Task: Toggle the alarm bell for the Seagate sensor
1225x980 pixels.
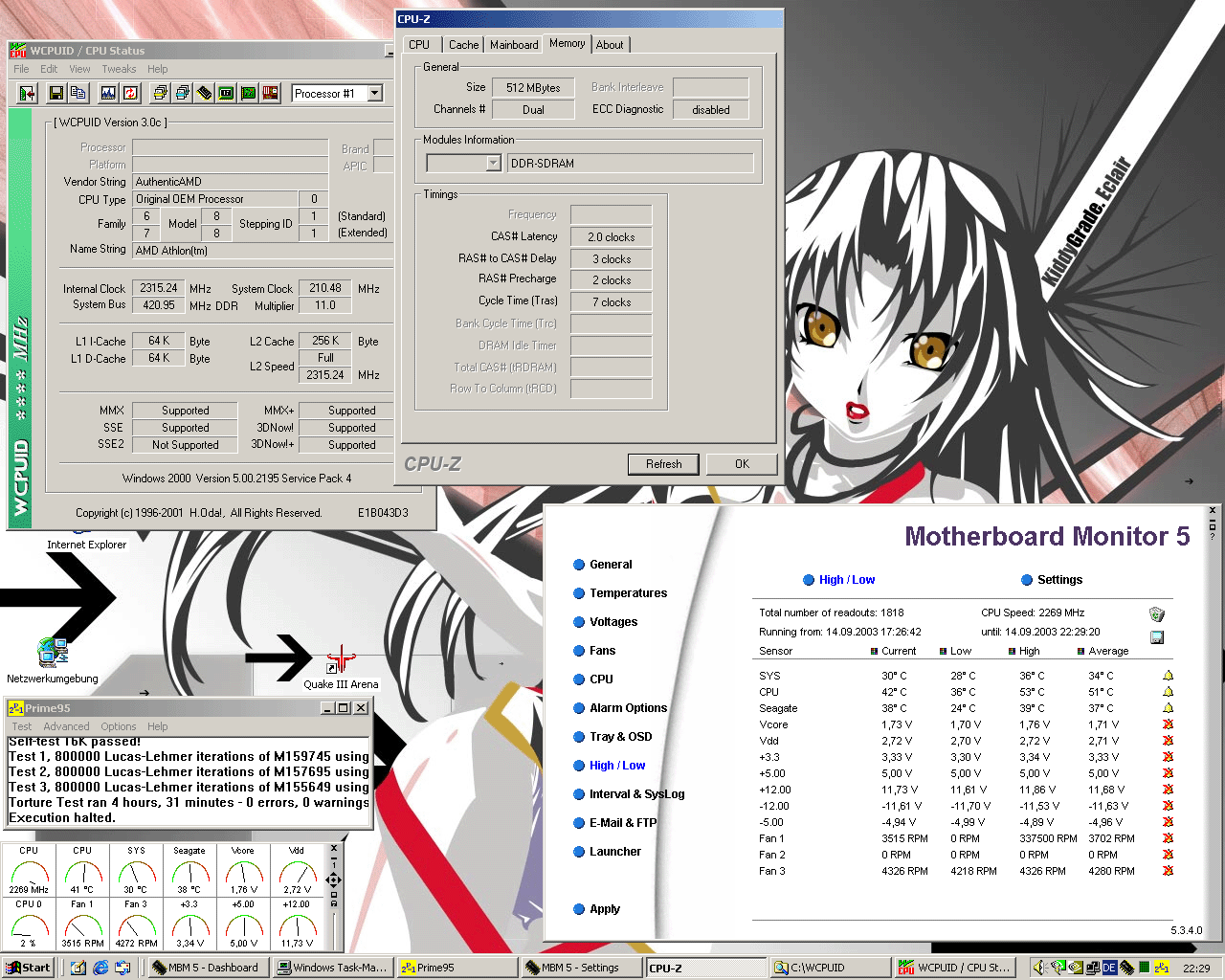Action: (x=1168, y=708)
